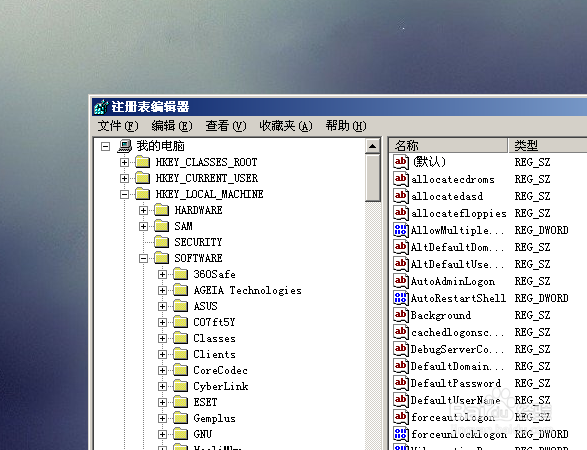Expand the 360Safe key
This screenshot has width=587, height=450.
[162, 274]
